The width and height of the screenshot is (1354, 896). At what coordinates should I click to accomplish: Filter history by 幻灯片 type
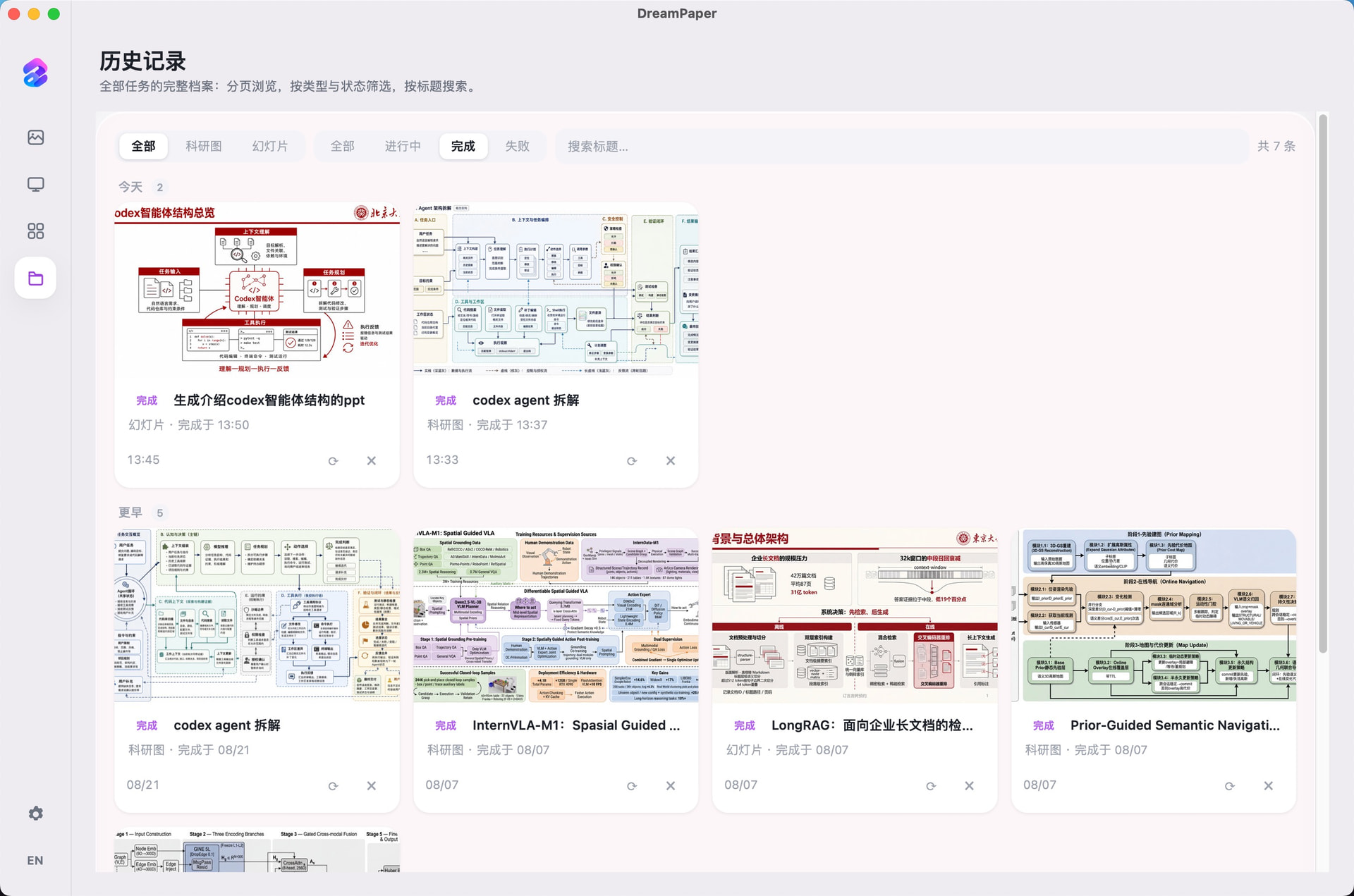(x=270, y=146)
